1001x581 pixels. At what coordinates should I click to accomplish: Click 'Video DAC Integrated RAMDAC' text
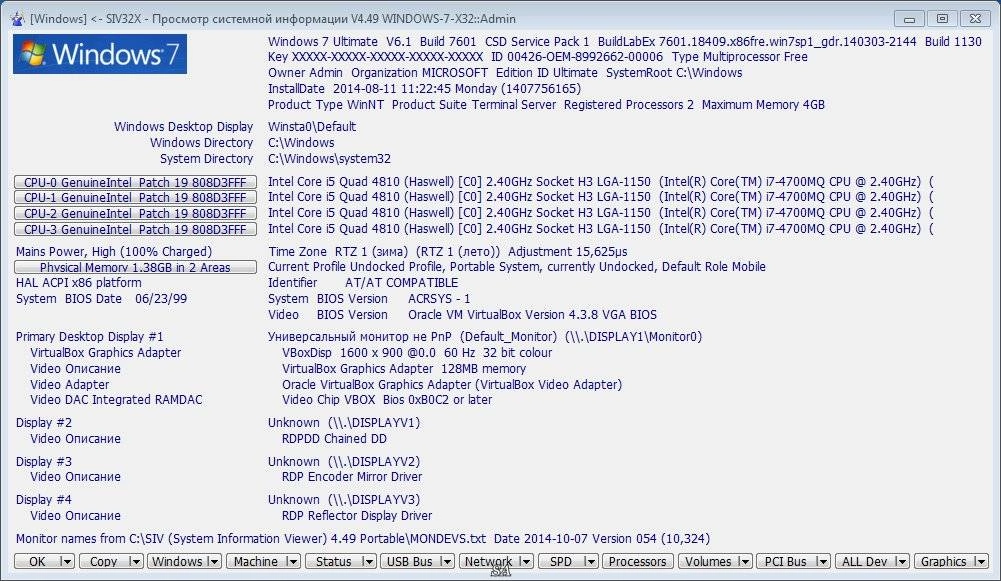[116, 400]
